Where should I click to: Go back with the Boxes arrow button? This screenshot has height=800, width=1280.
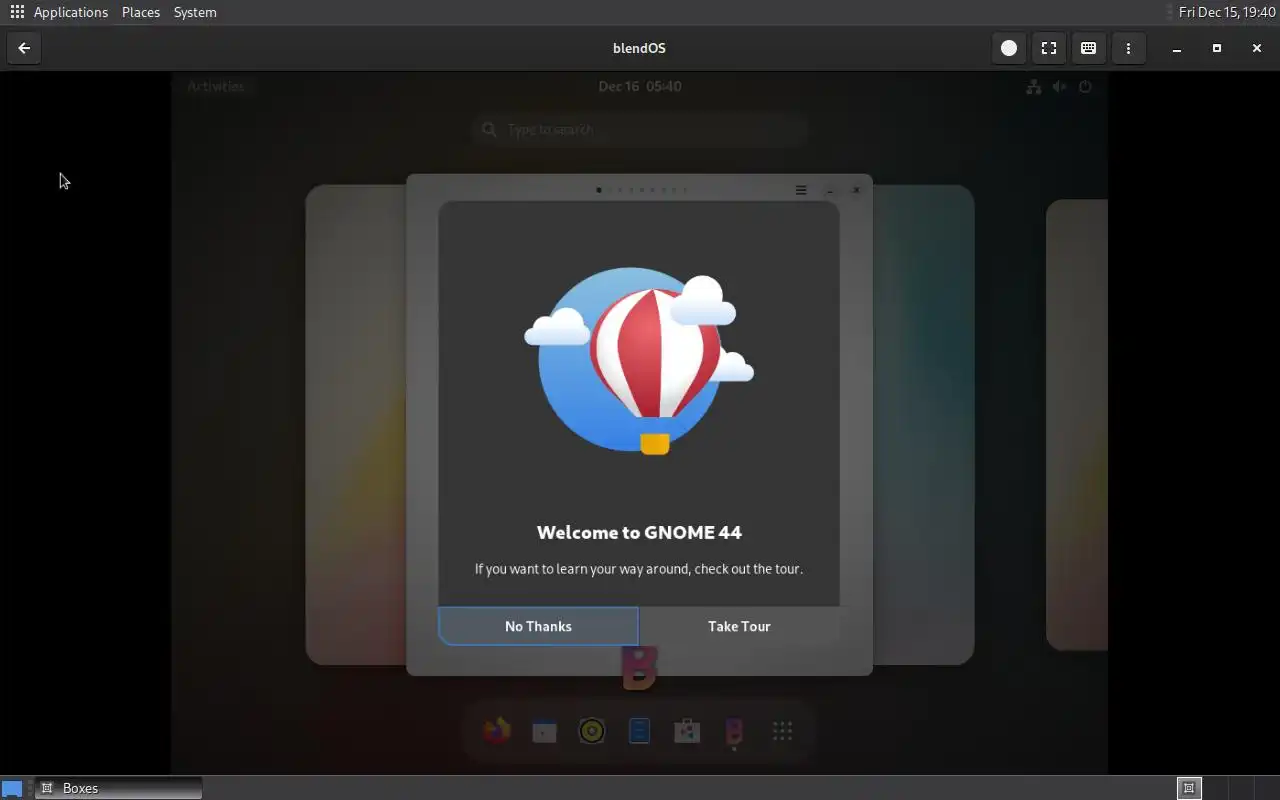24,48
